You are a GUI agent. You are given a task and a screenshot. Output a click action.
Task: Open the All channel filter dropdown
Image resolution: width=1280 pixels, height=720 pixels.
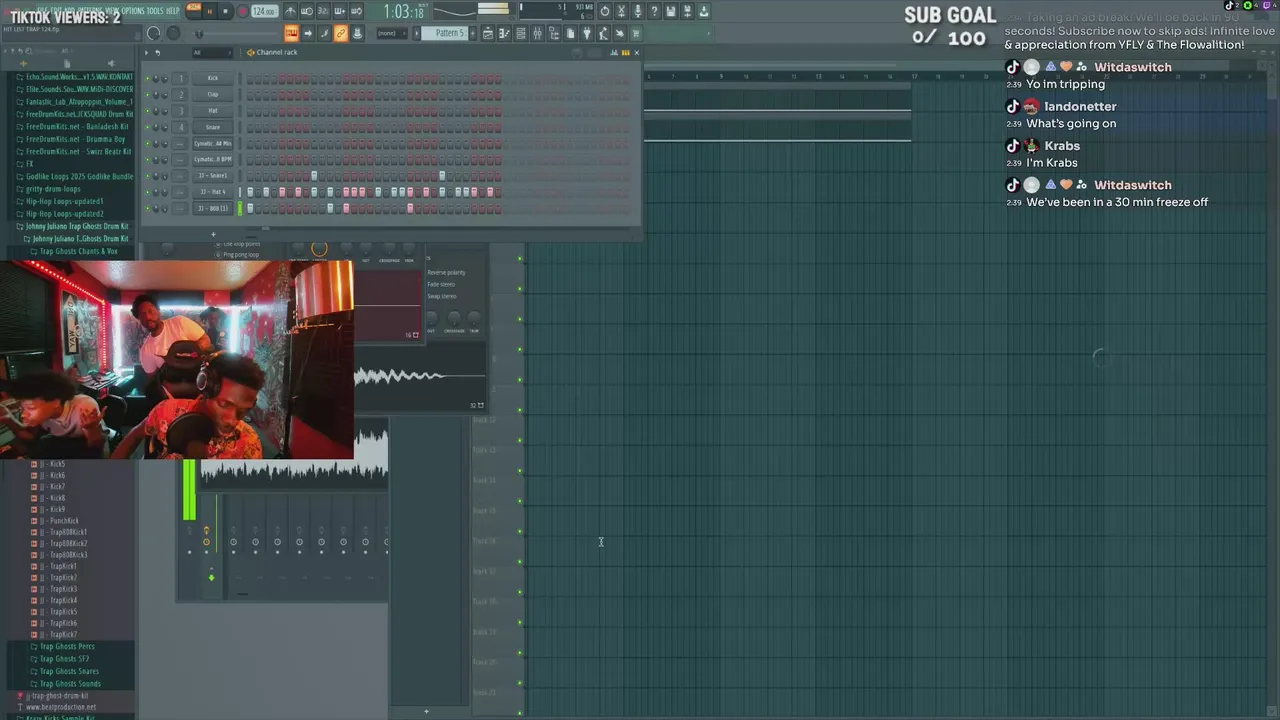click(212, 52)
